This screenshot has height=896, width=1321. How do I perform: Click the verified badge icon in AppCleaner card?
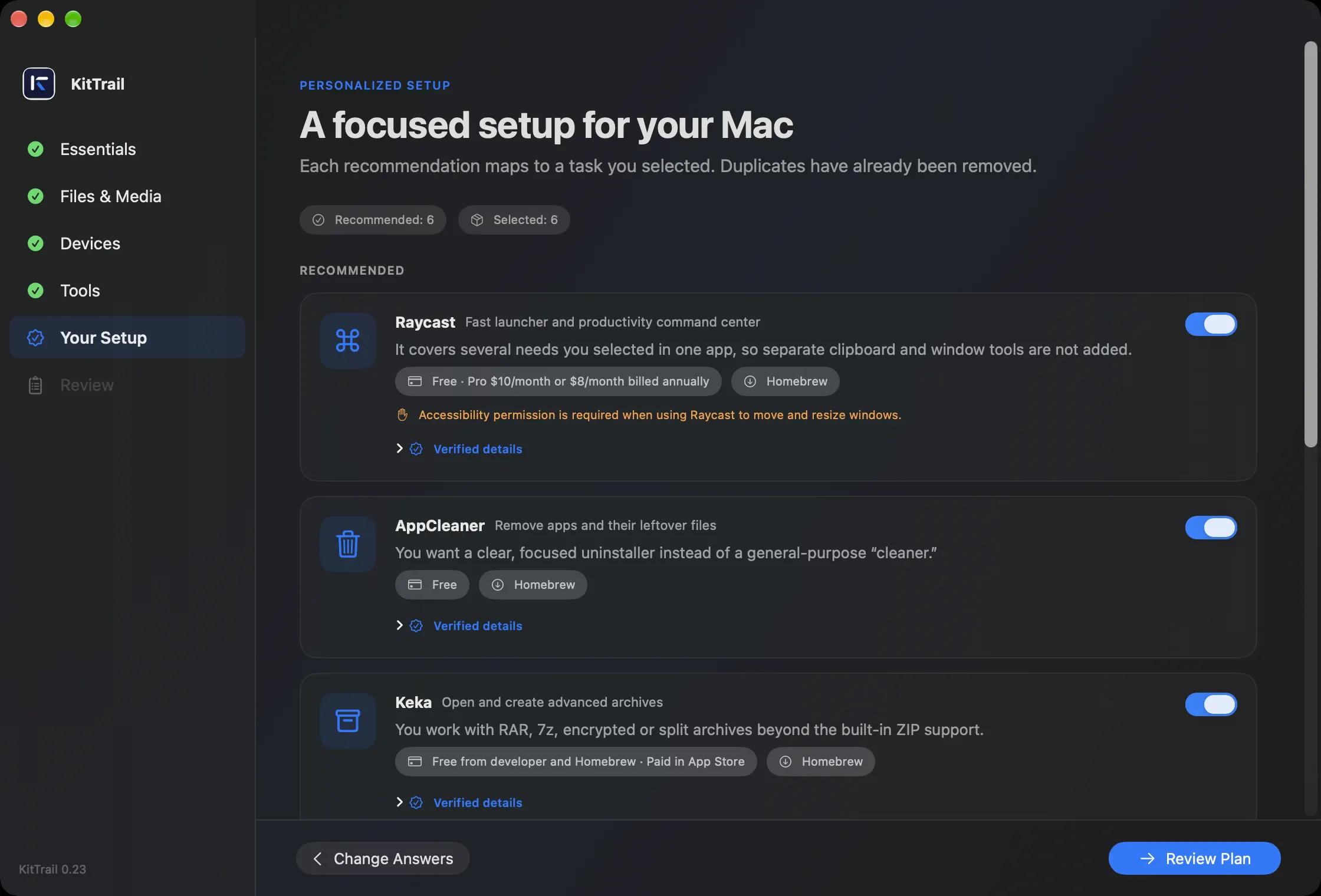coord(416,626)
